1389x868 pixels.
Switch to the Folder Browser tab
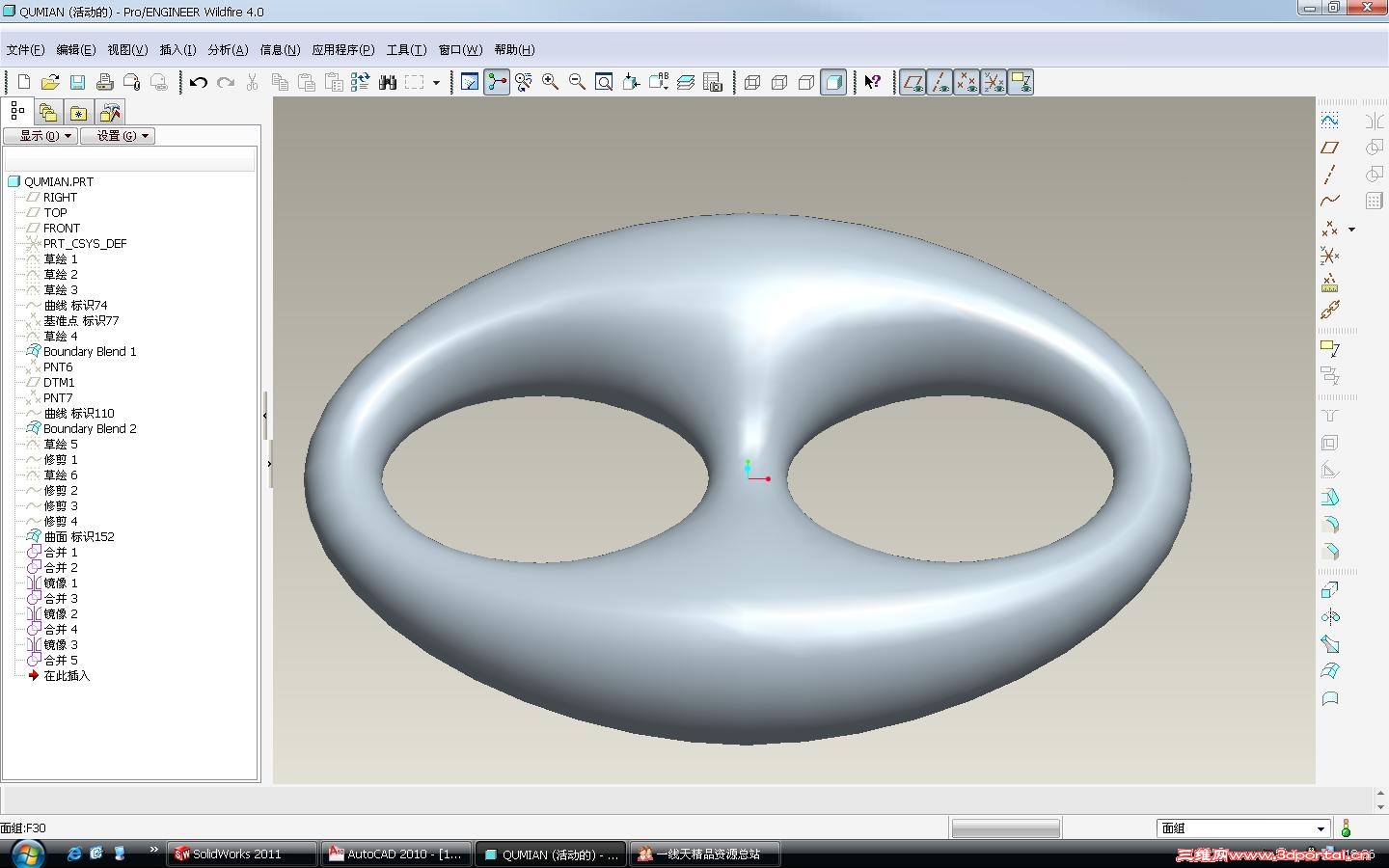[x=48, y=113]
